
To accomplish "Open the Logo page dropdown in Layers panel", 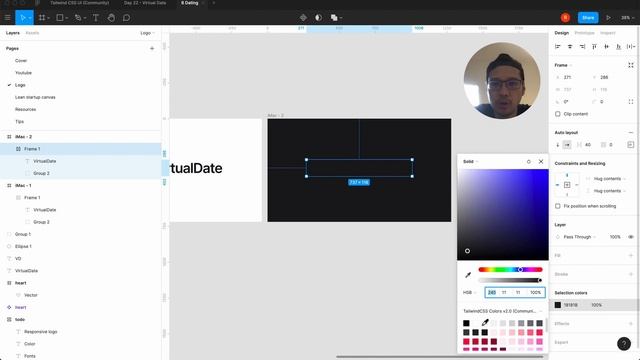I will click(x=147, y=33).
